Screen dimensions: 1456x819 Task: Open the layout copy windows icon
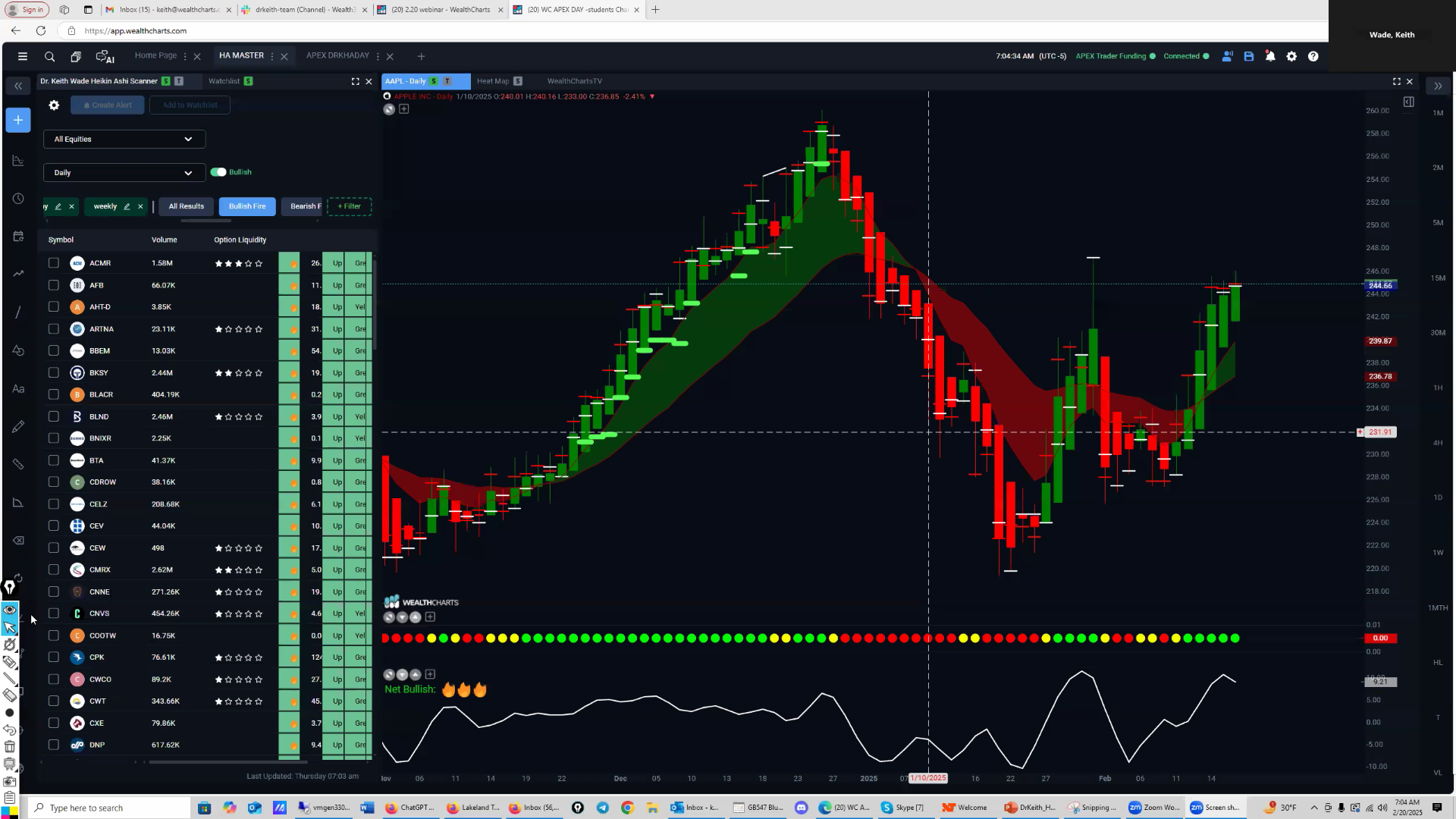coord(76,56)
